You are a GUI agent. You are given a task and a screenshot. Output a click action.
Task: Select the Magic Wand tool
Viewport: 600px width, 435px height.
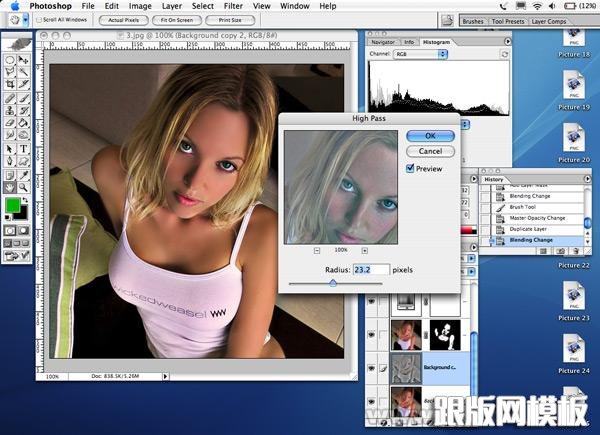pos(23,72)
